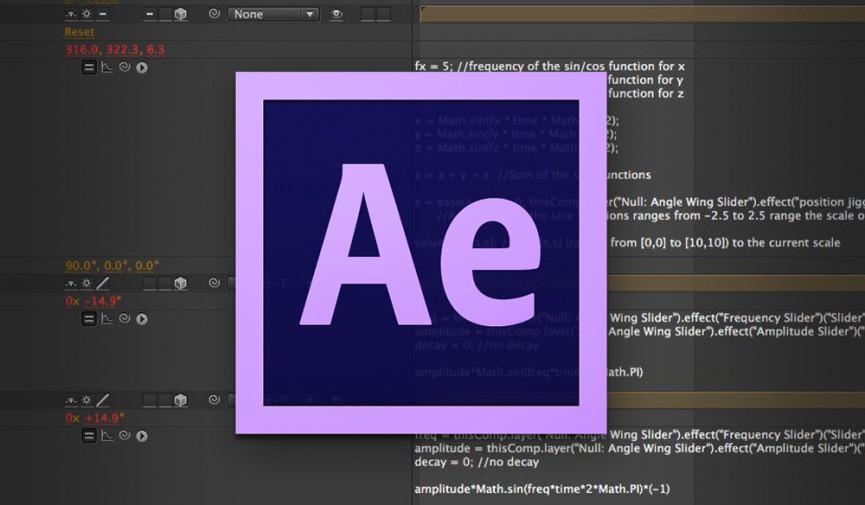Click the dash quality switch in None parent row
The height and width of the screenshot is (505, 865).
(x=103, y=14)
